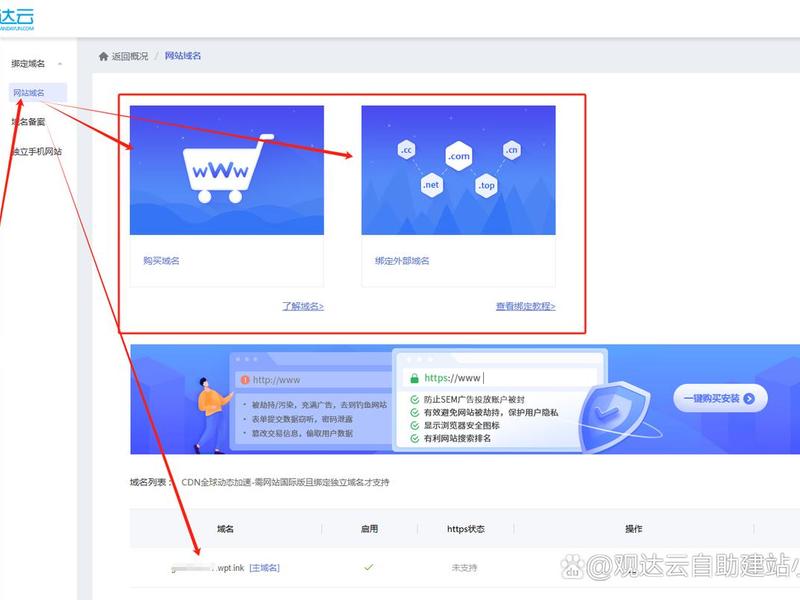Open the 查看绑定教程> link

526,306
